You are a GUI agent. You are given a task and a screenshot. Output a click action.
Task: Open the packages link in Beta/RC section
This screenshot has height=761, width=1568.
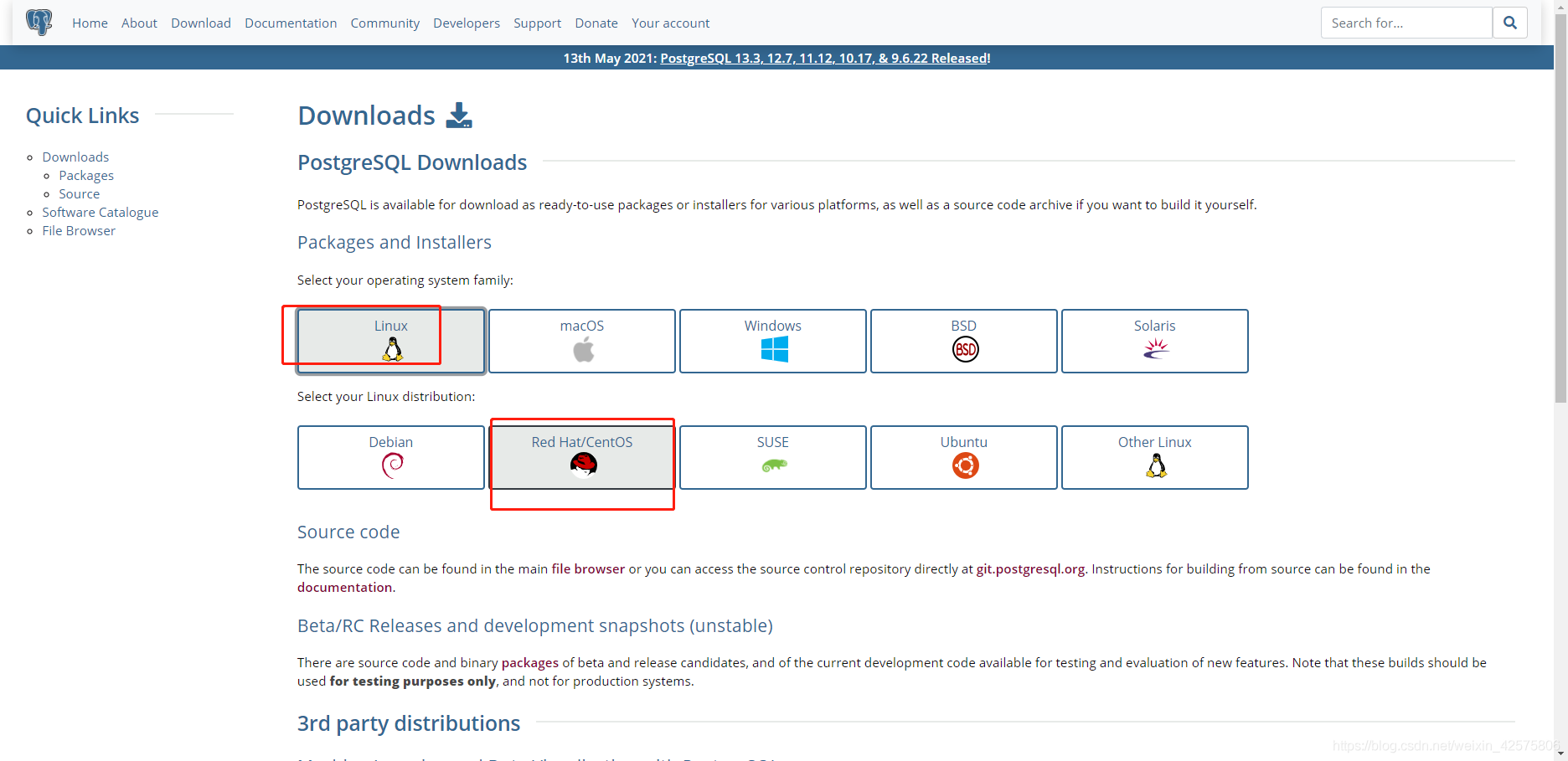(530, 662)
